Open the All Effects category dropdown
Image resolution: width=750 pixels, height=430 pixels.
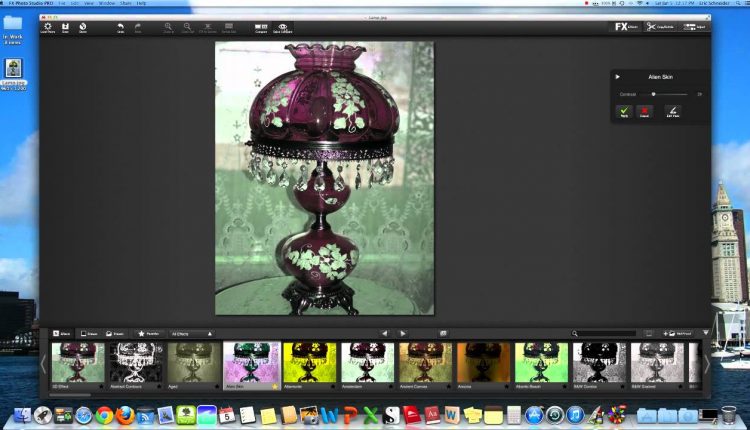pyautogui.click(x=191, y=333)
